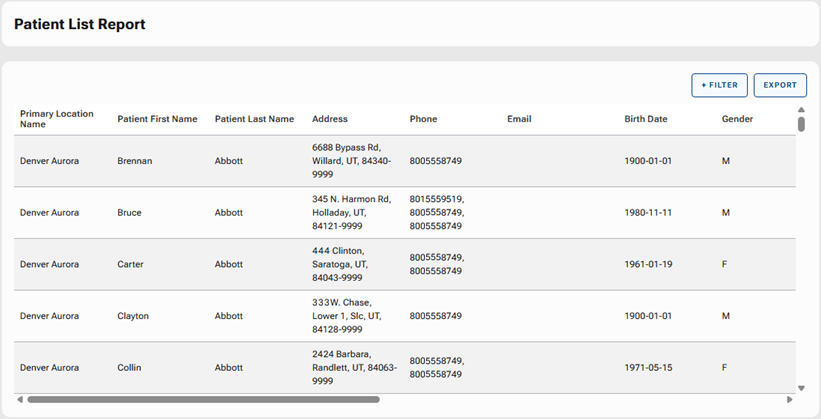Viewport: 821px width, 419px height.
Task: Click the Phone column header
Action: tap(423, 119)
